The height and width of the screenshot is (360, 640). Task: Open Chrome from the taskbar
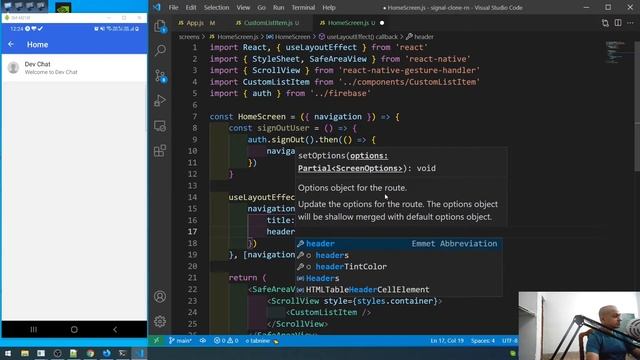click(90, 353)
